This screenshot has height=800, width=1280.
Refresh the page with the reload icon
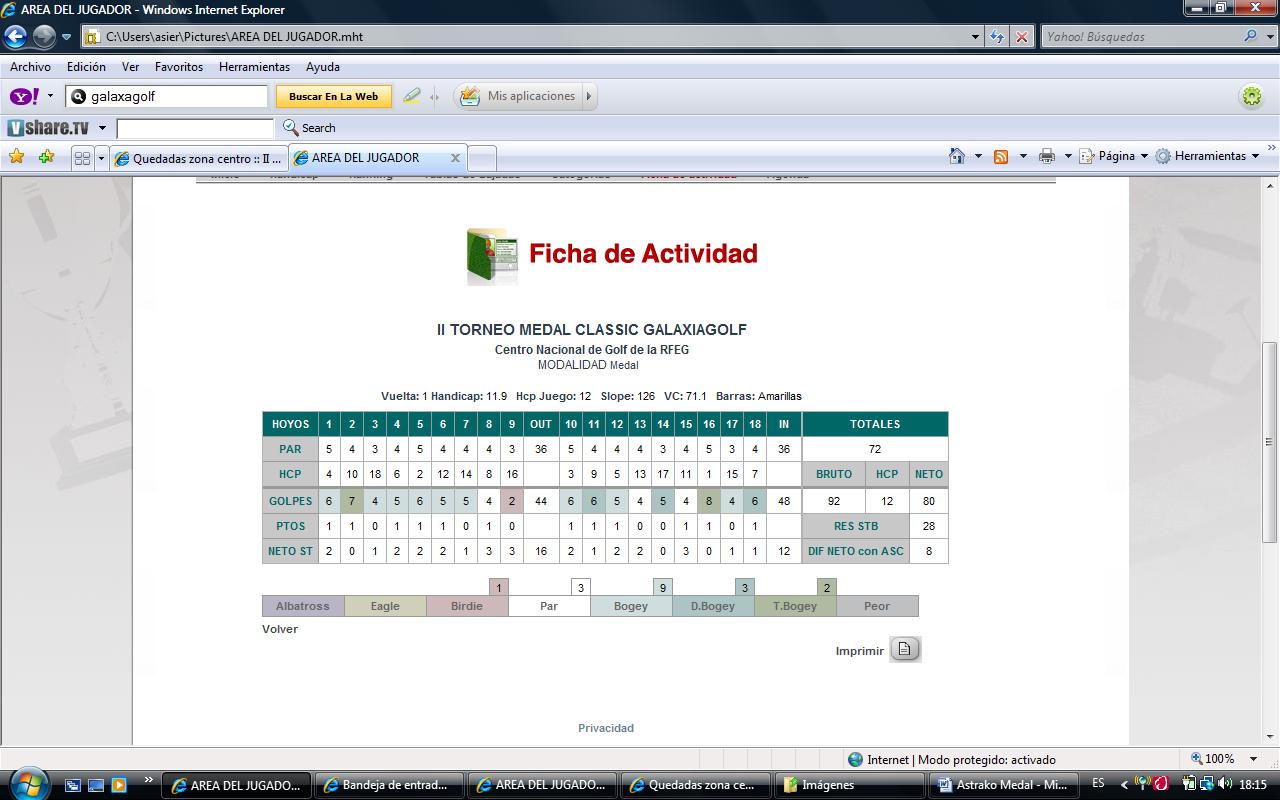[997, 37]
